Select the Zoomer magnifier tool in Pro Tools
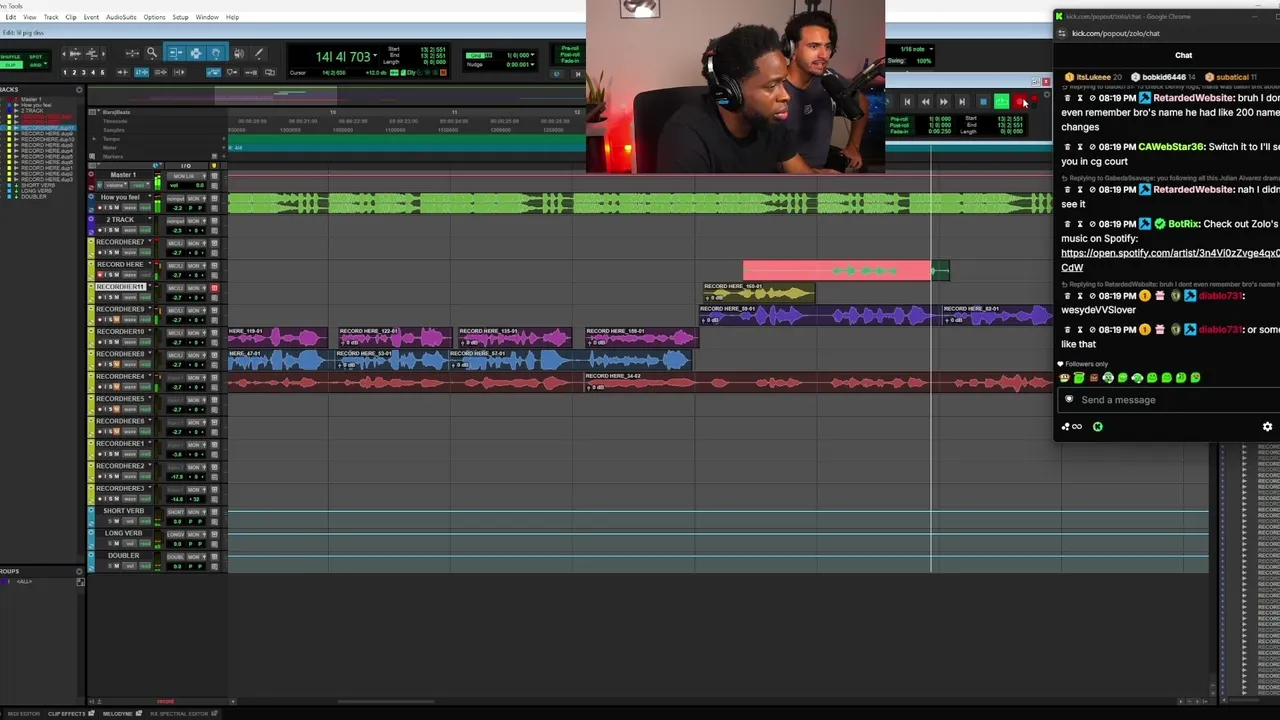The width and height of the screenshot is (1280, 720). (x=152, y=53)
